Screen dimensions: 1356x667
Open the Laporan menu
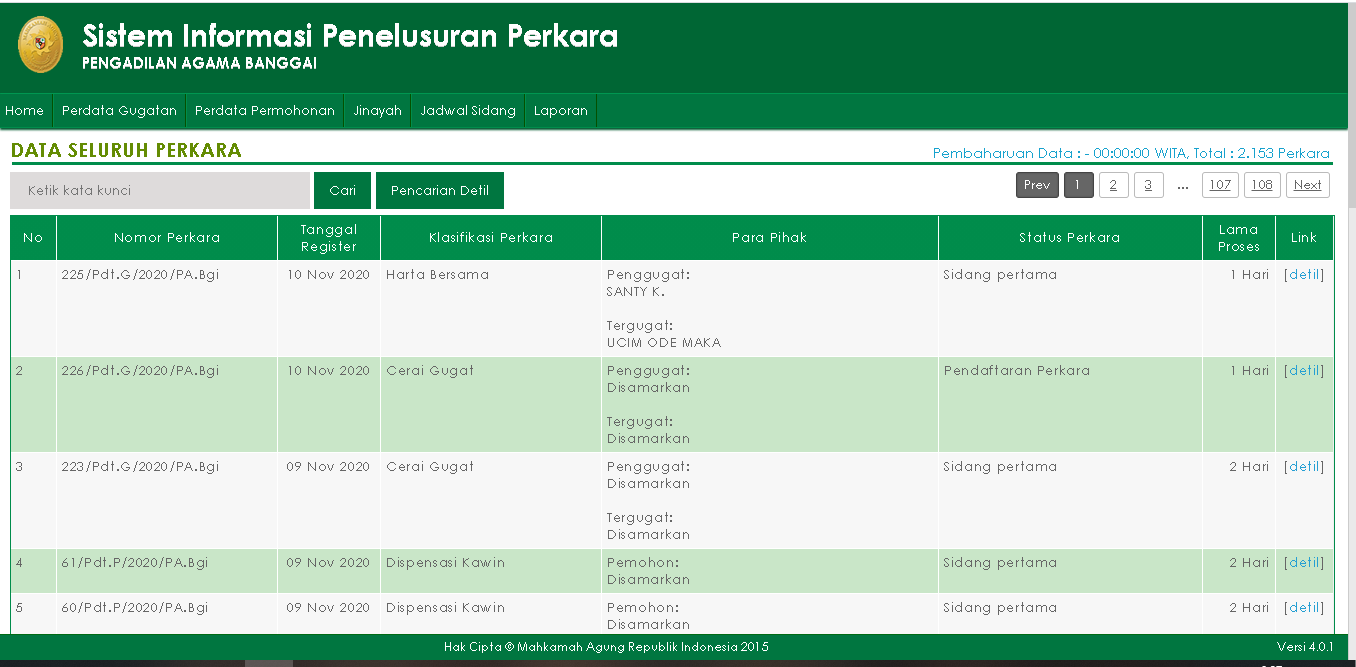point(561,111)
